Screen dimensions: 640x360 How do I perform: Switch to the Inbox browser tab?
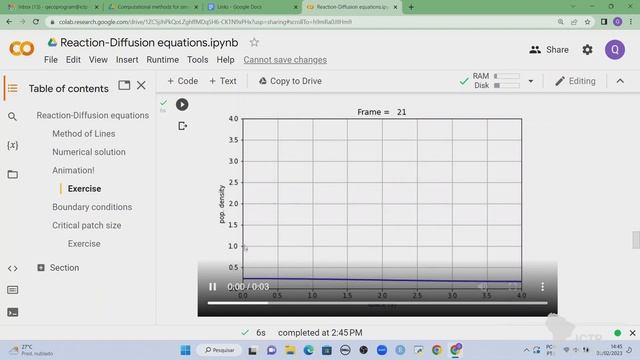pyautogui.click(x=53, y=7)
